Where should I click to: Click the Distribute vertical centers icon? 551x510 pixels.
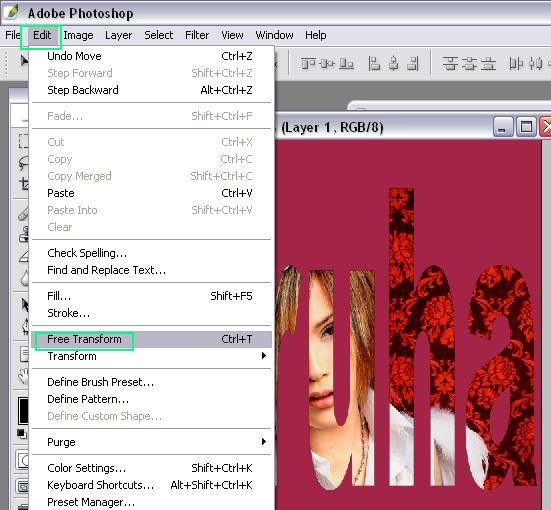(x=469, y=64)
